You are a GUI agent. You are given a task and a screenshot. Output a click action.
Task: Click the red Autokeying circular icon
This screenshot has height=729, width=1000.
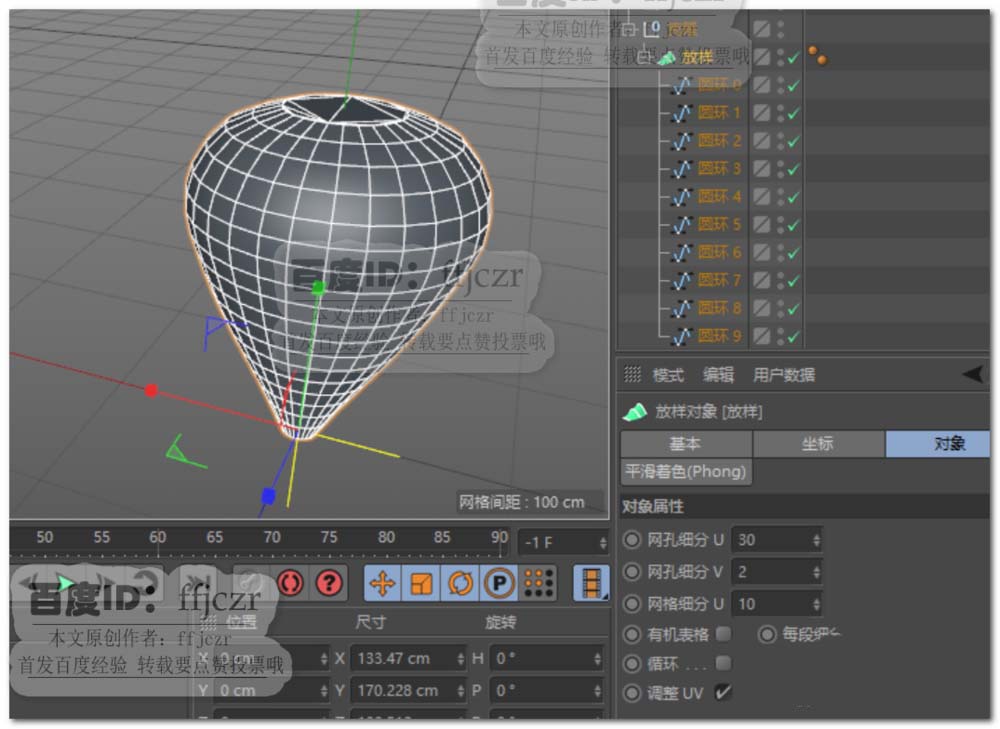pyautogui.click(x=290, y=583)
